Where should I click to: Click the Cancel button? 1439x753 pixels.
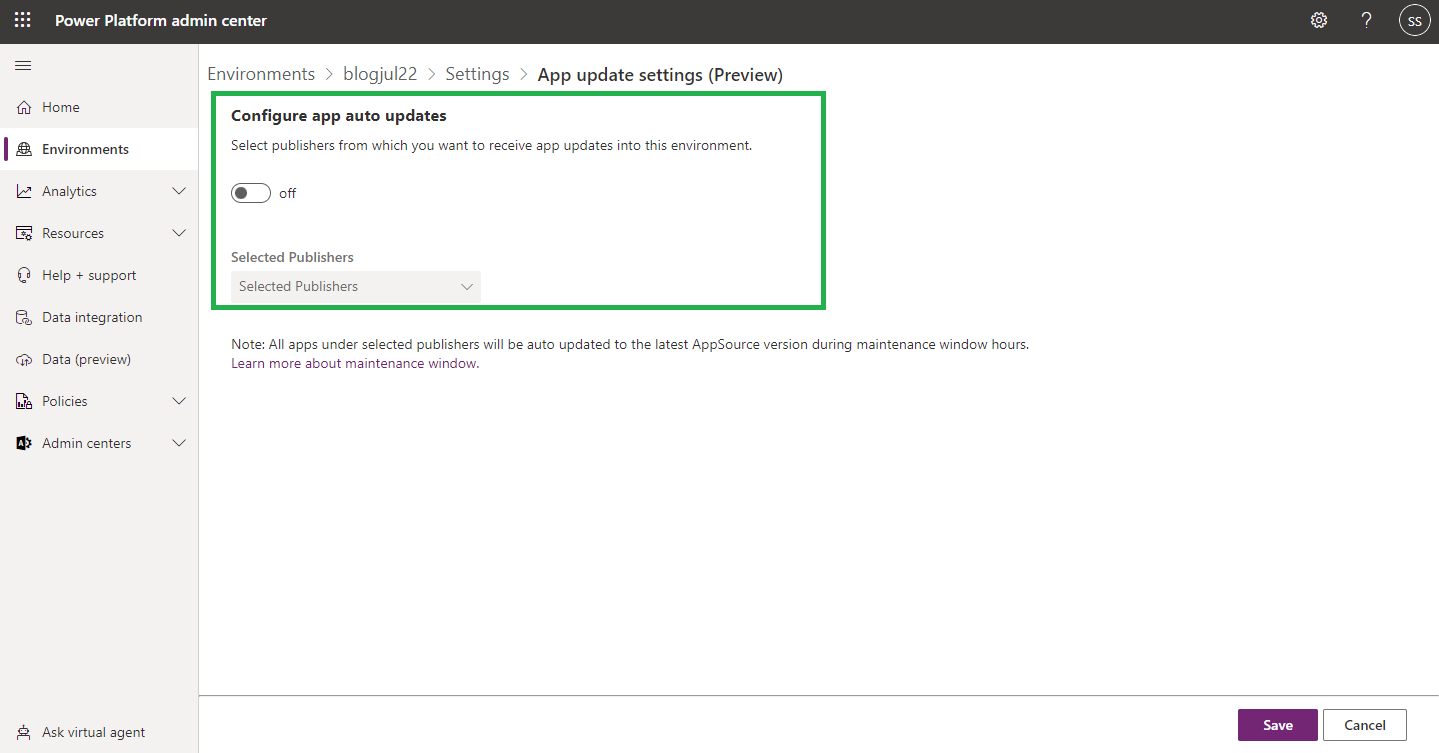[x=1365, y=725]
